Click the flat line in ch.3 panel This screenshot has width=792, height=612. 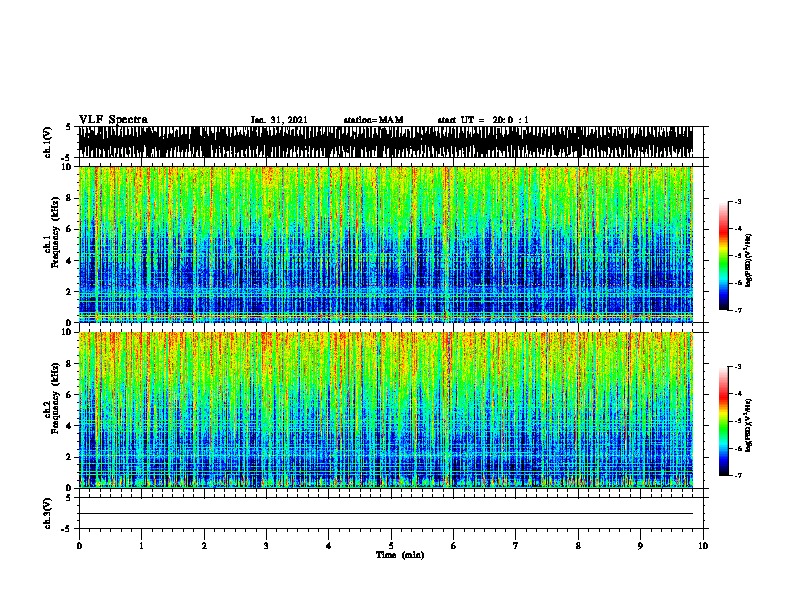pyautogui.click(x=386, y=514)
